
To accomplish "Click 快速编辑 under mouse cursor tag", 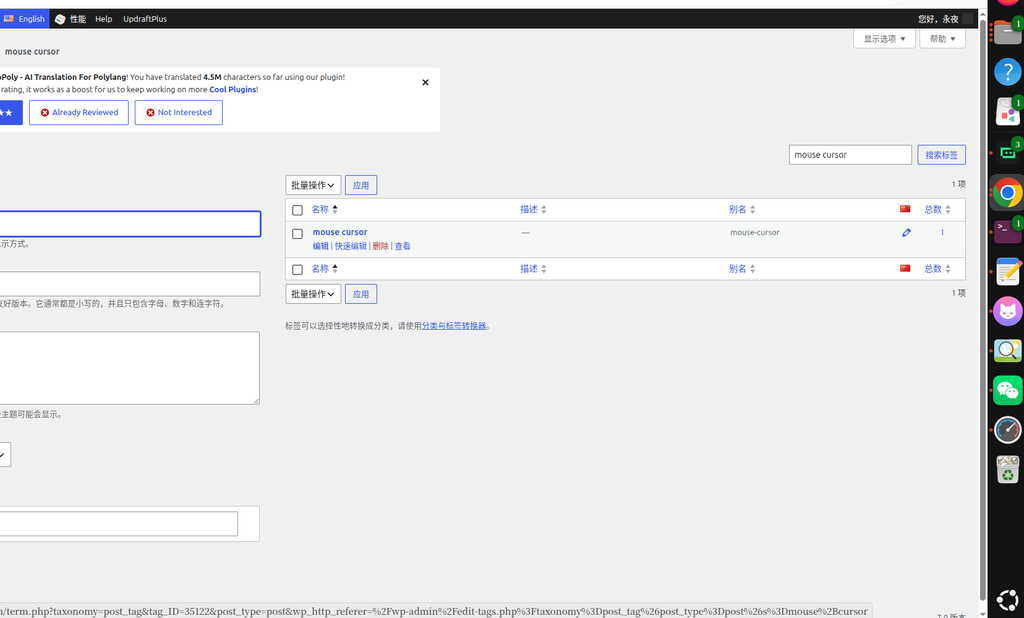I will pos(351,246).
